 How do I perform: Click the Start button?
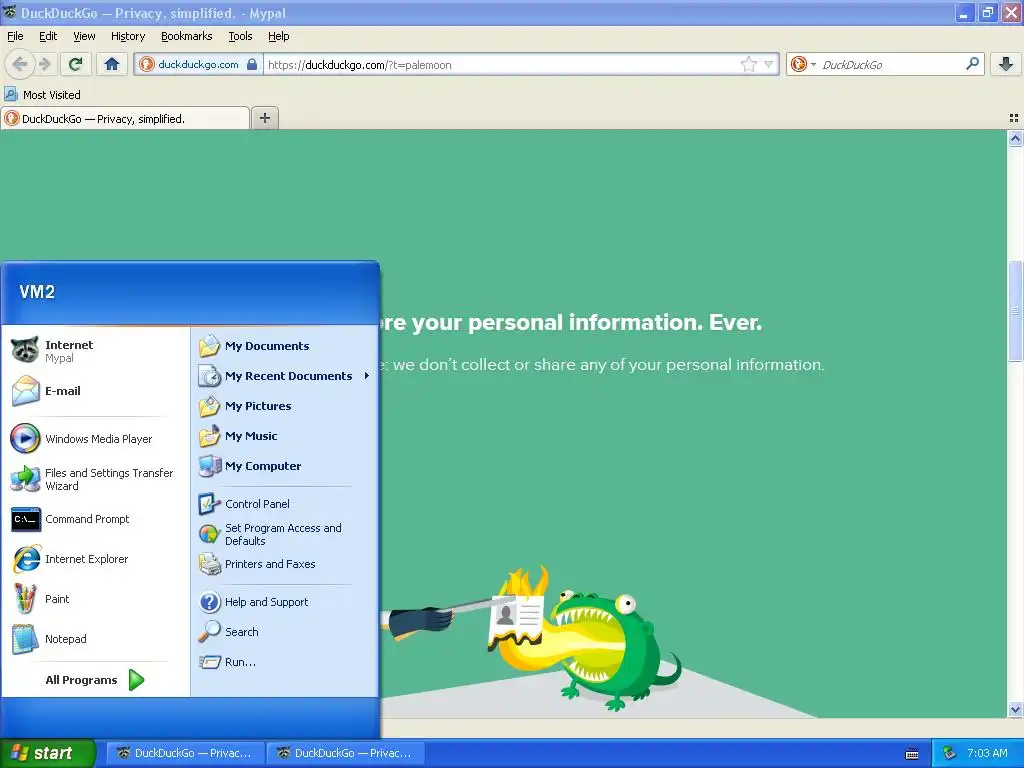tap(48, 753)
